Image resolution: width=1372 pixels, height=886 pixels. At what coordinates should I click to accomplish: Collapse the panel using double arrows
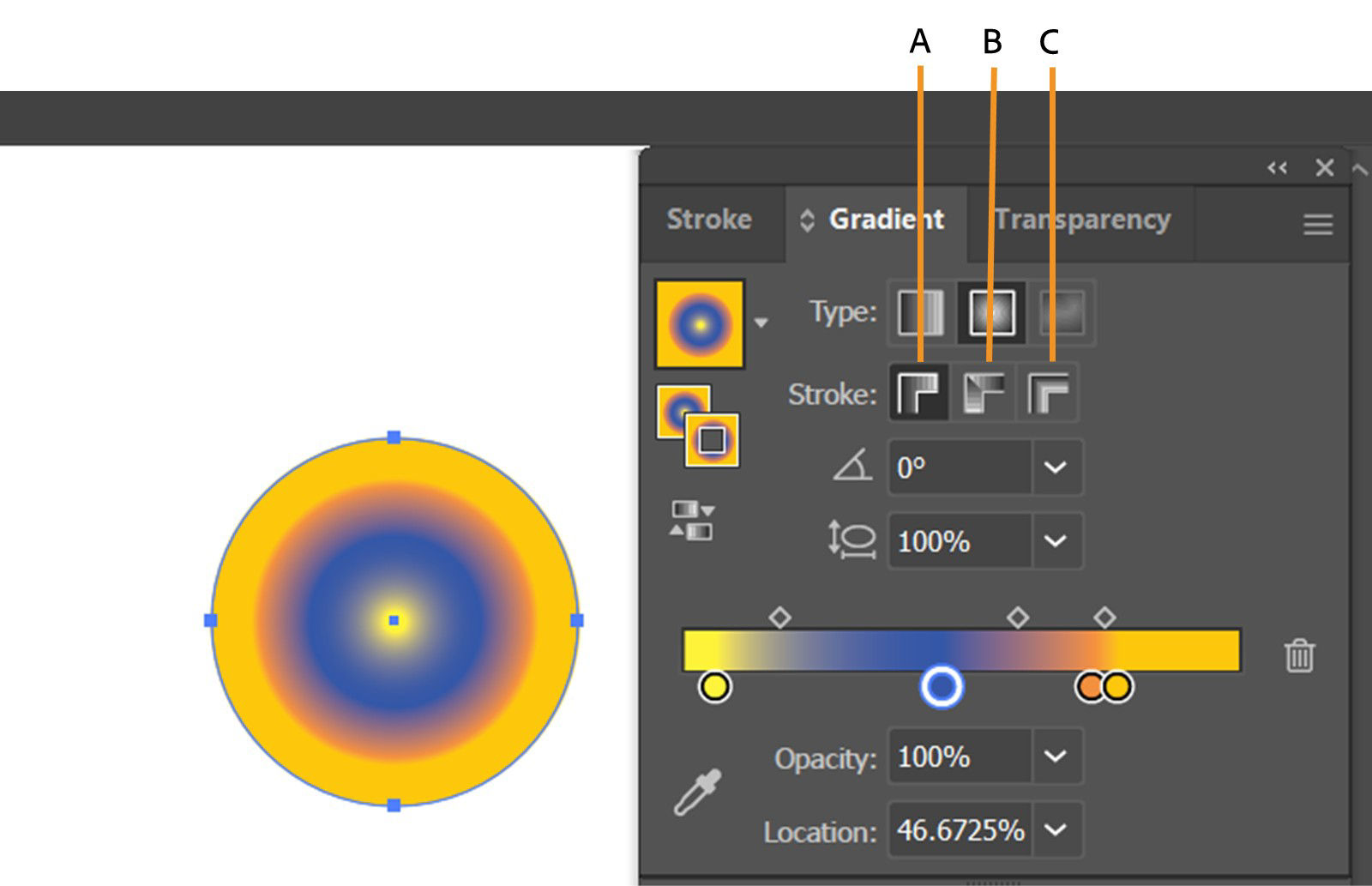(x=1278, y=168)
